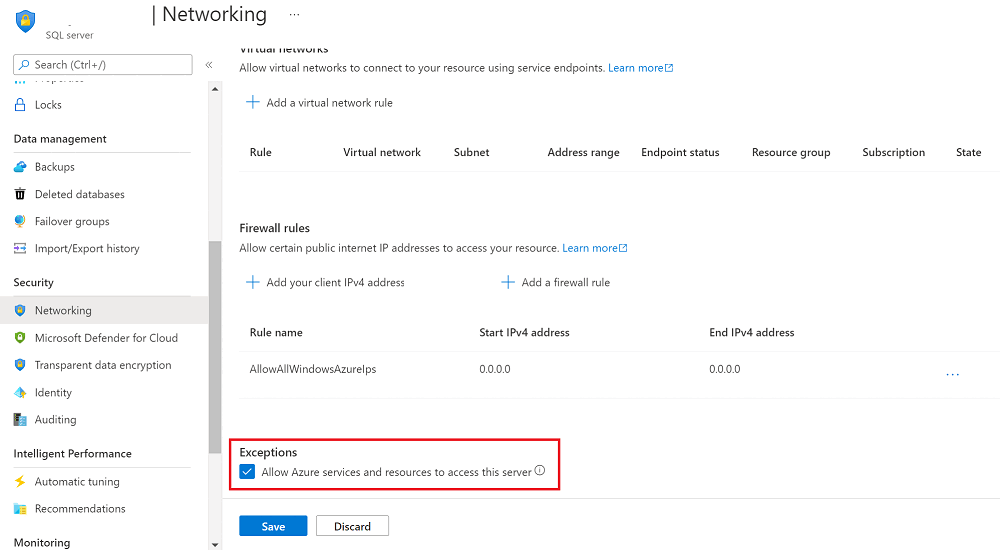Click the Locks padlock icon
1000x550 pixels.
tap(20, 105)
